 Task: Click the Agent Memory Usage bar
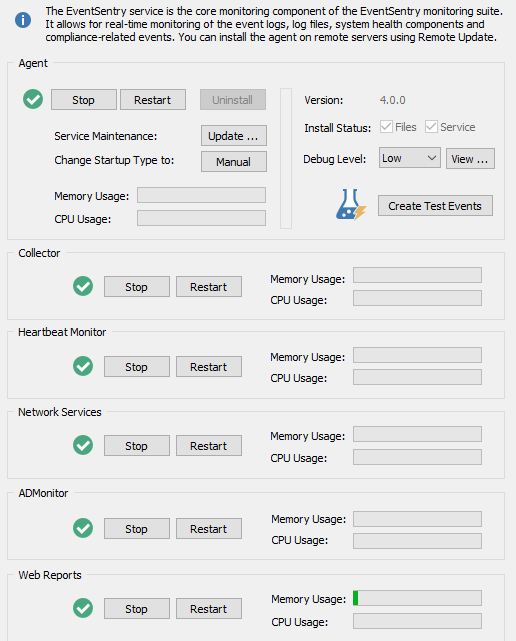201,195
